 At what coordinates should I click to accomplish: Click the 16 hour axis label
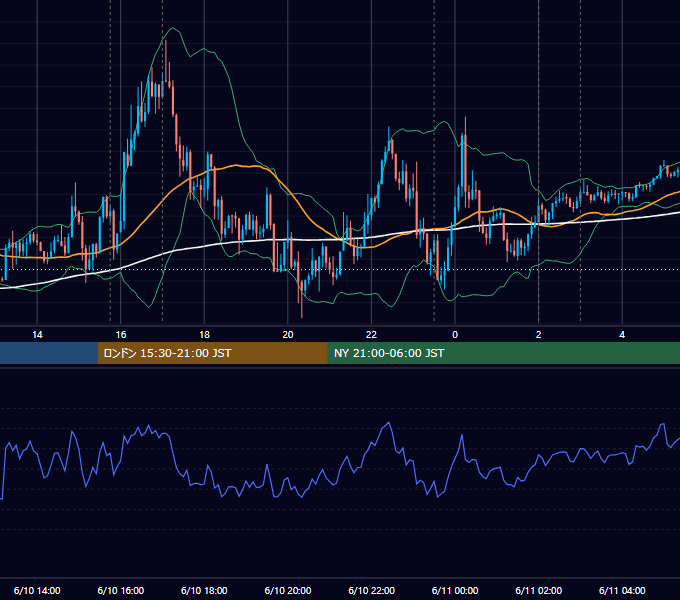click(121, 335)
